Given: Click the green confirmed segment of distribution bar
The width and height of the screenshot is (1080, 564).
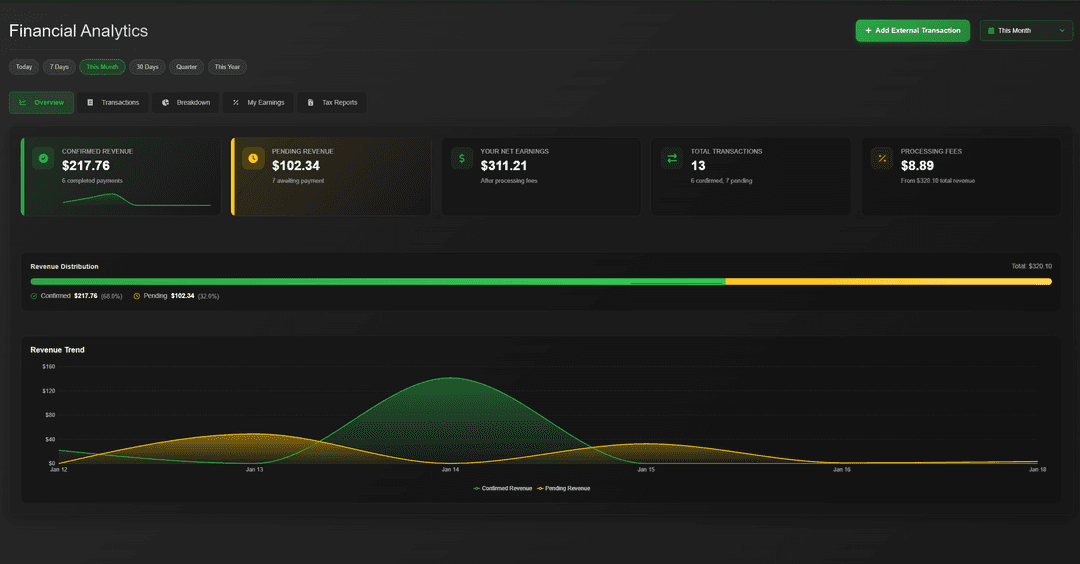Looking at the screenshot, I should (377, 282).
